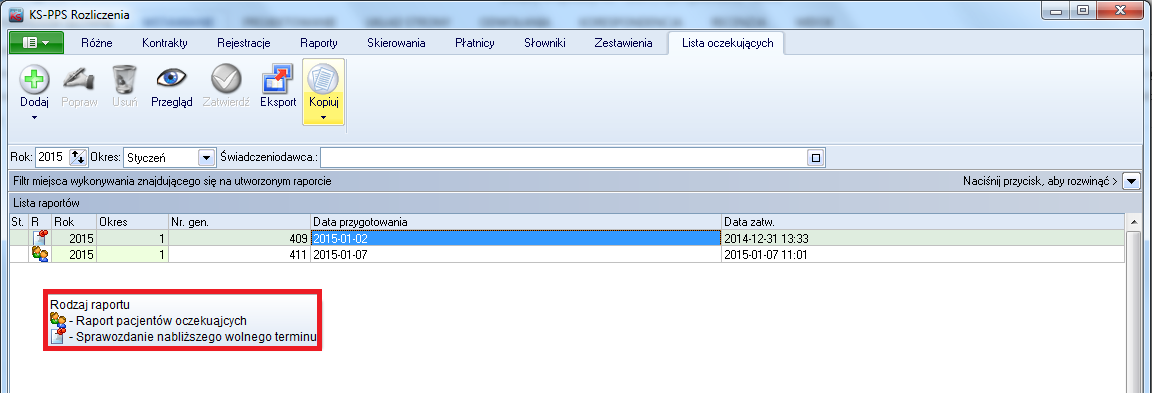Click the Świadczeniodawca selection button
The width and height of the screenshot is (1152, 393).
point(815,157)
